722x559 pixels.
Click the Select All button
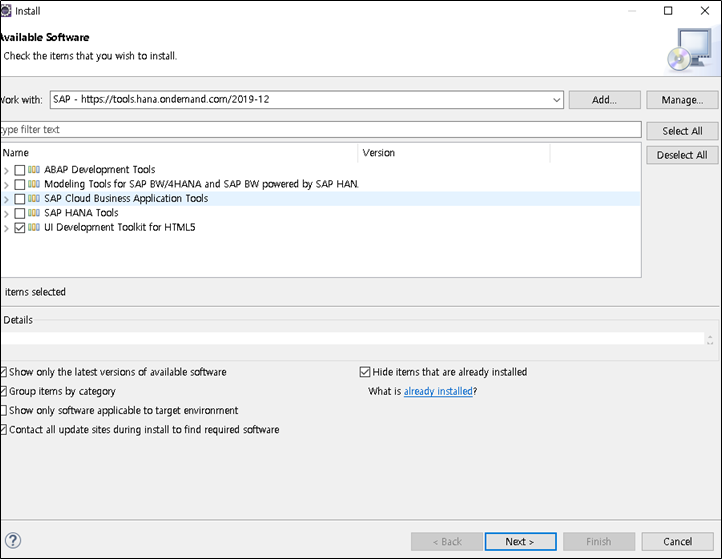[x=682, y=131]
